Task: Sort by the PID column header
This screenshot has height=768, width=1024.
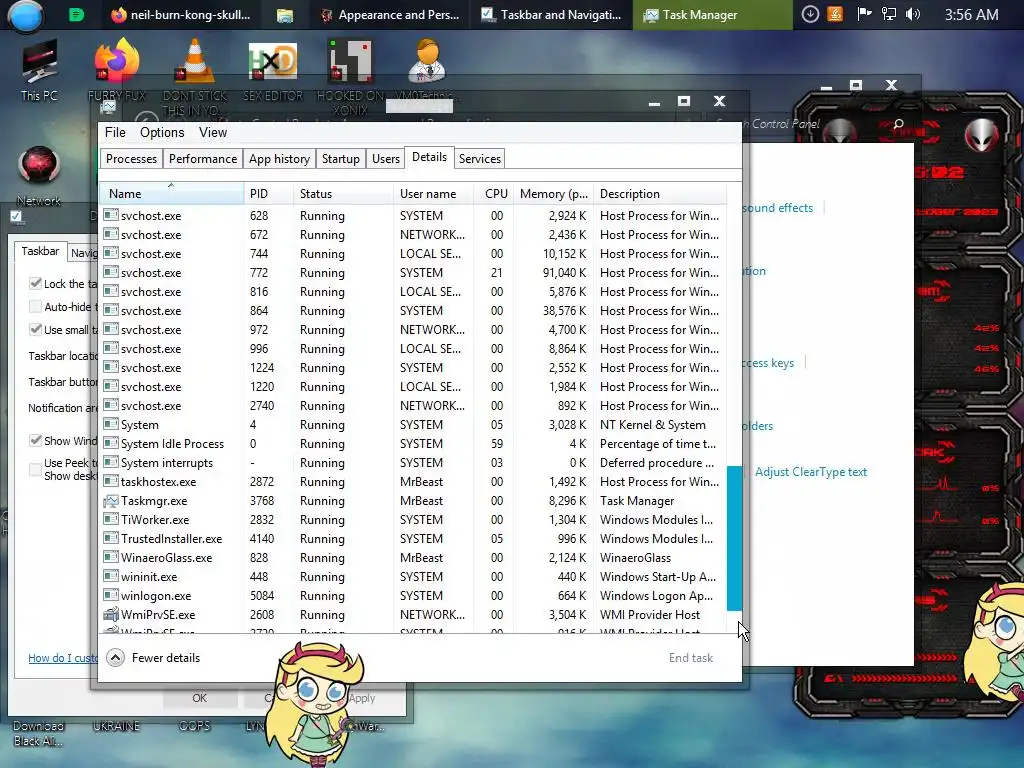Action: pyautogui.click(x=269, y=194)
